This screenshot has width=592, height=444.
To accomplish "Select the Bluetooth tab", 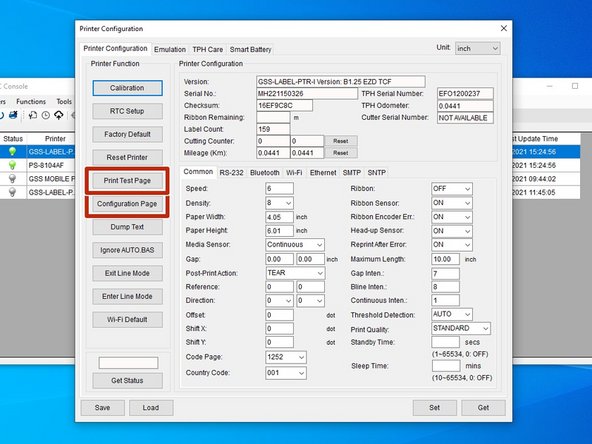I will (x=265, y=173).
